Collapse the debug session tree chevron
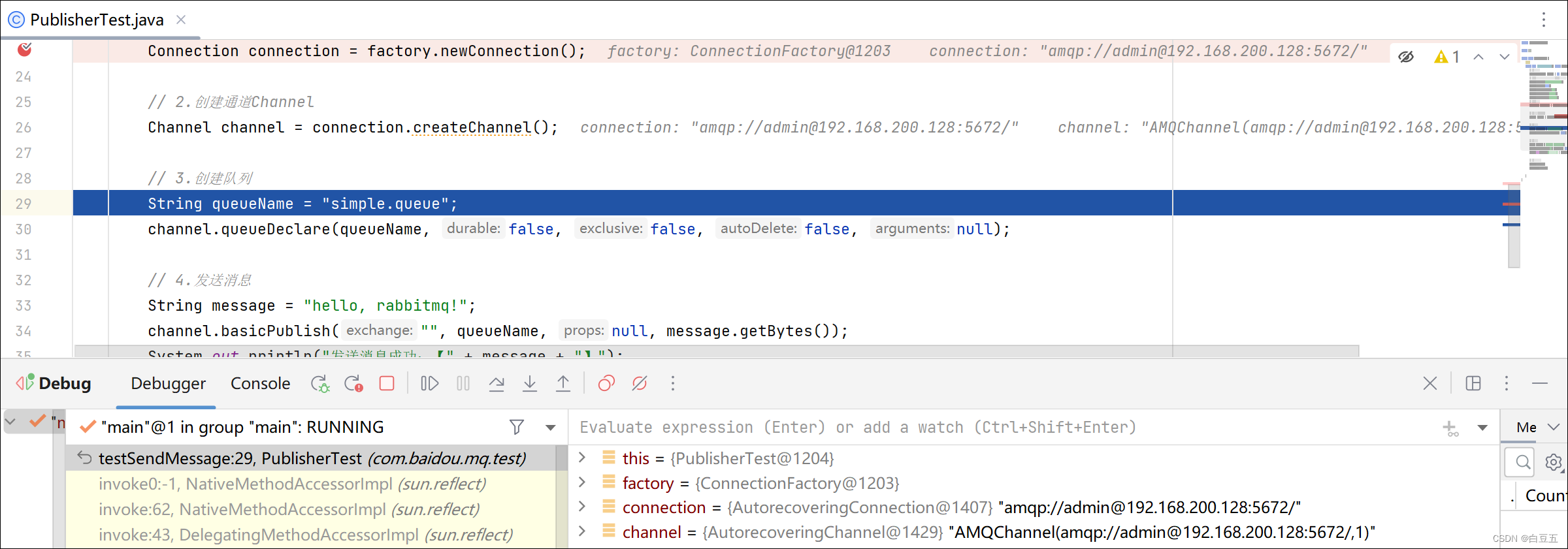 pyautogui.click(x=10, y=422)
